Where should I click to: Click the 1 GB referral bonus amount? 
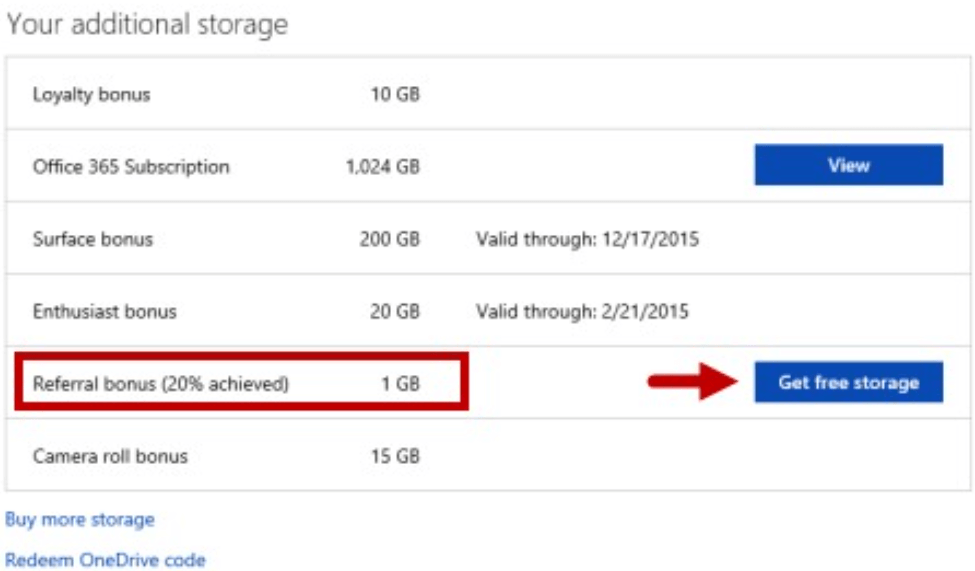[401, 384]
